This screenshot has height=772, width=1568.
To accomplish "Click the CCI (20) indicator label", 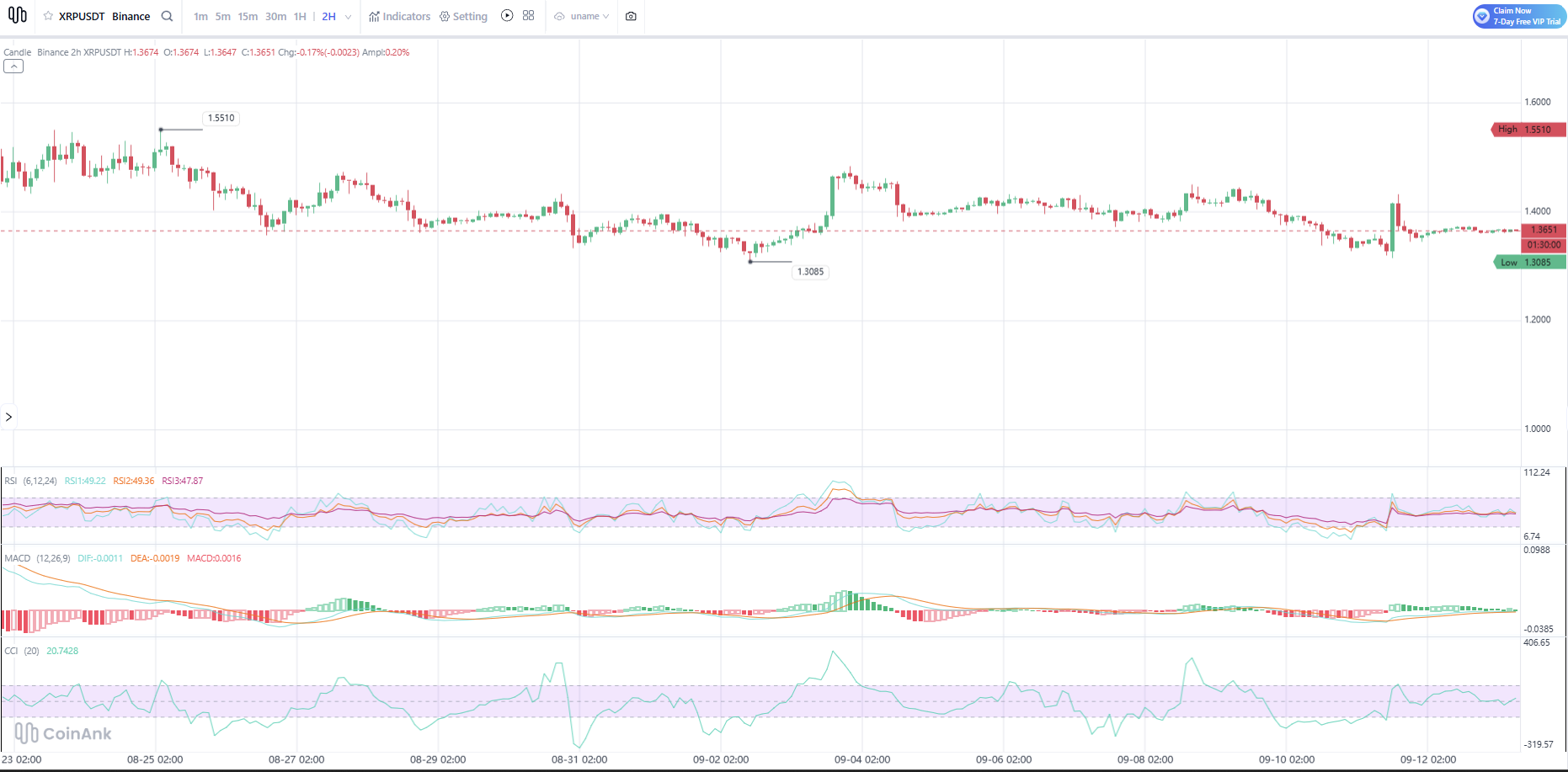I will 22,651.
